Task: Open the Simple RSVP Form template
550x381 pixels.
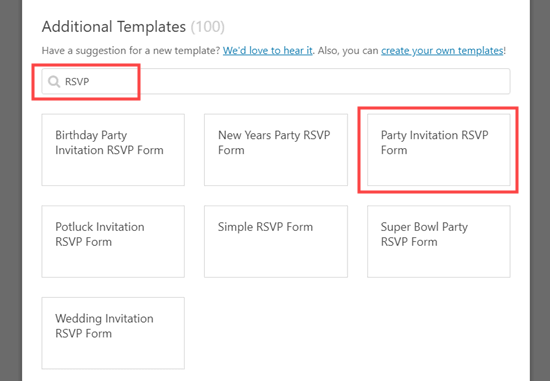Action: click(x=276, y=242)
